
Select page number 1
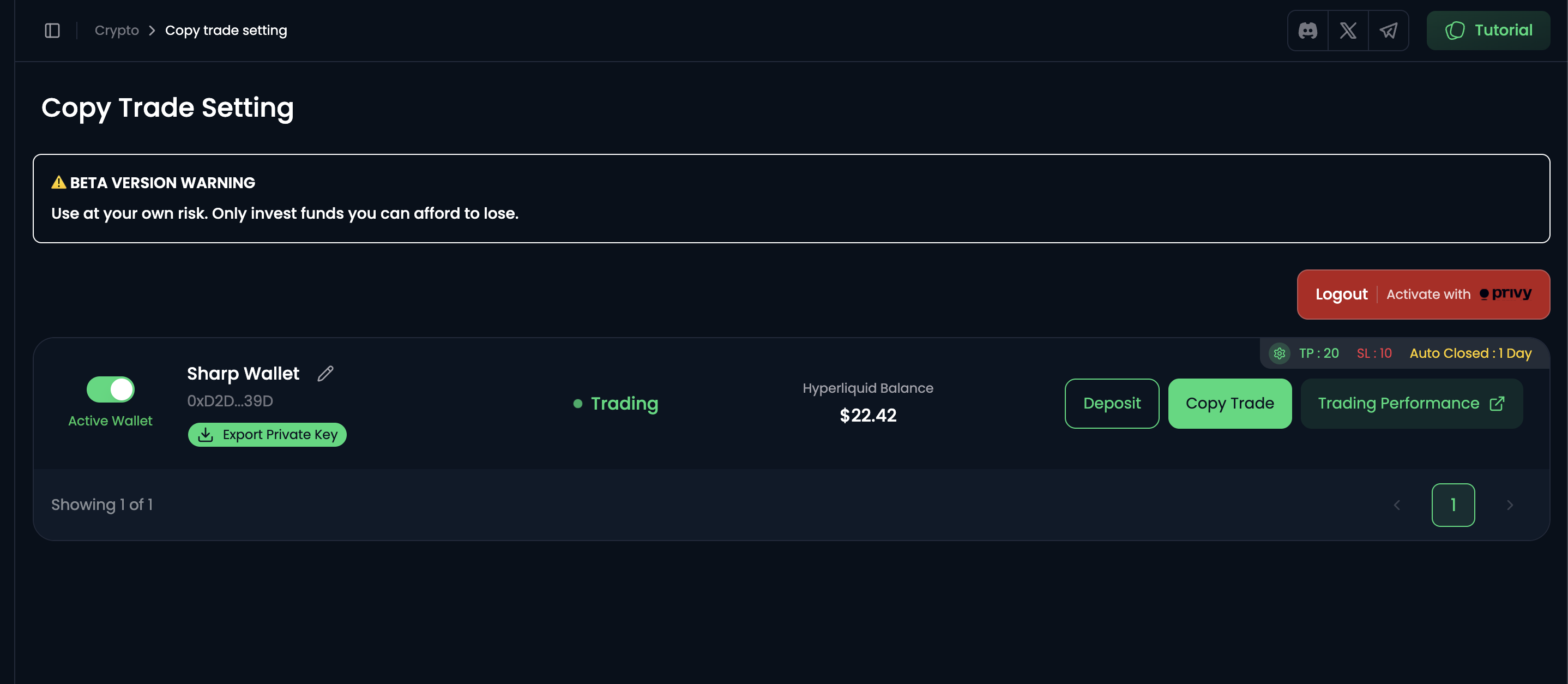tap(1453, 505)
